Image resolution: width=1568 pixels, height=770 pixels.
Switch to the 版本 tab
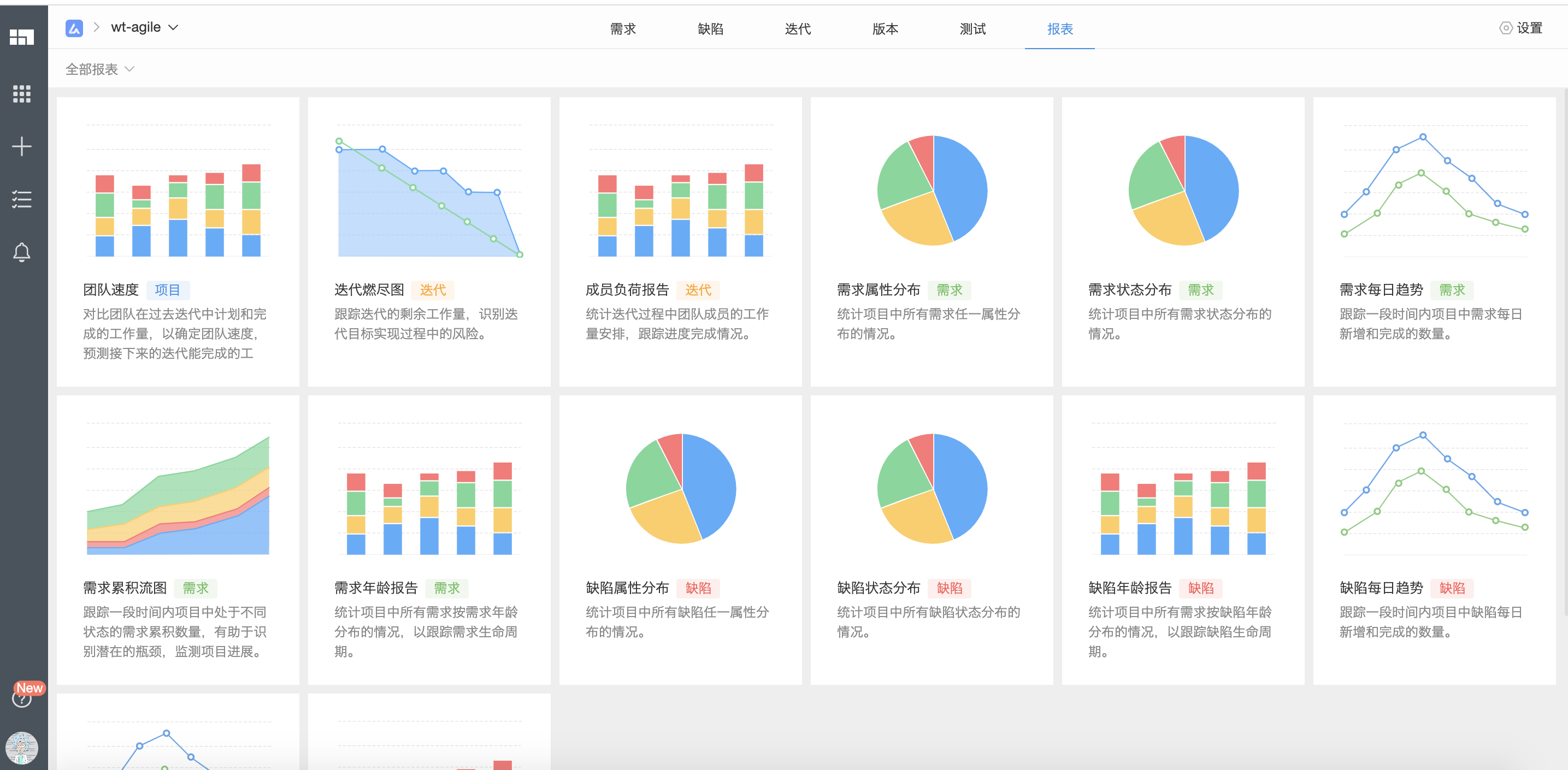tap(885, 28)
